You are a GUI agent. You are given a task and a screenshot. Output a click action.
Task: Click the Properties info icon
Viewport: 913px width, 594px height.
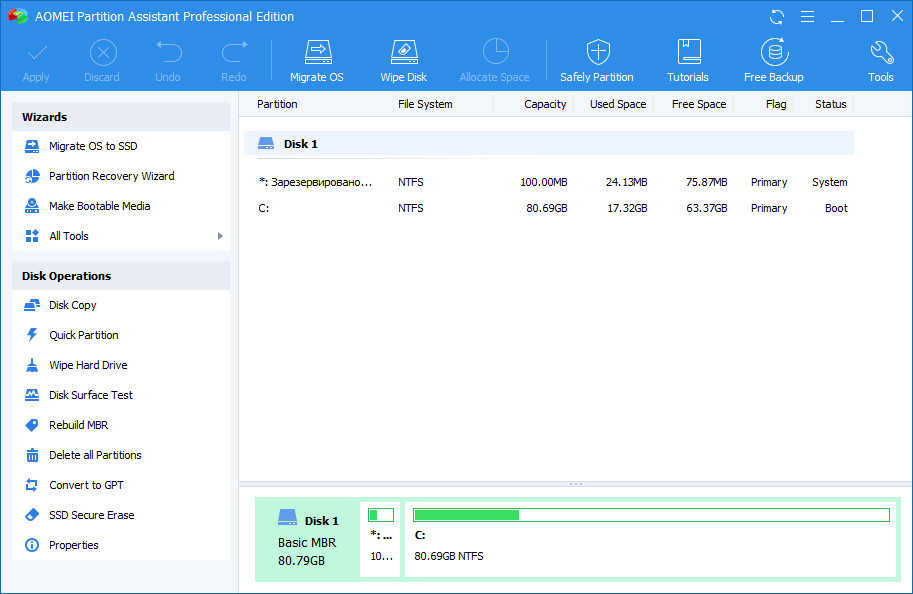[x=32, y=545]
